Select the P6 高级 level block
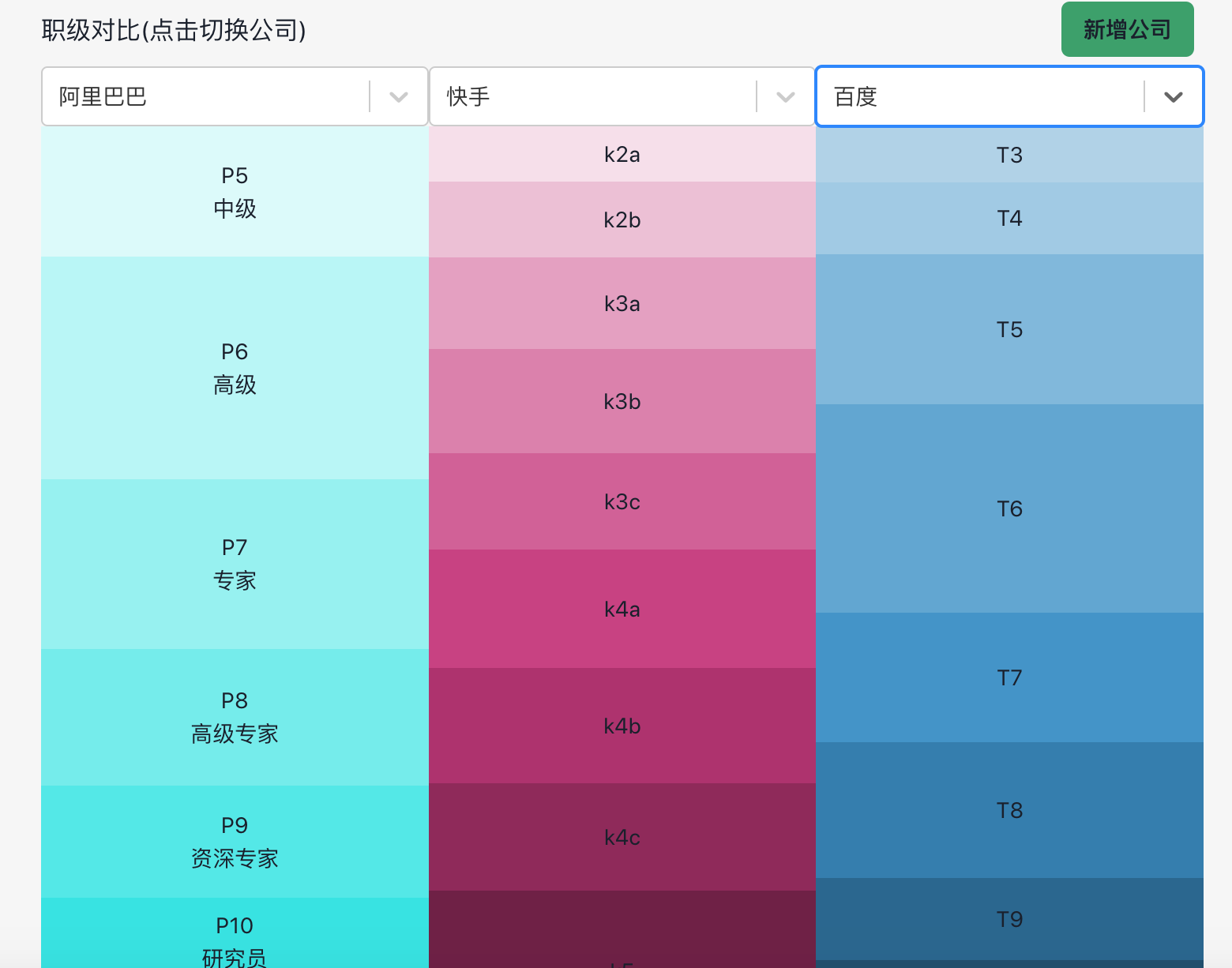The width and height of the screenshot is (1232, 968). [x=235, y=368]
